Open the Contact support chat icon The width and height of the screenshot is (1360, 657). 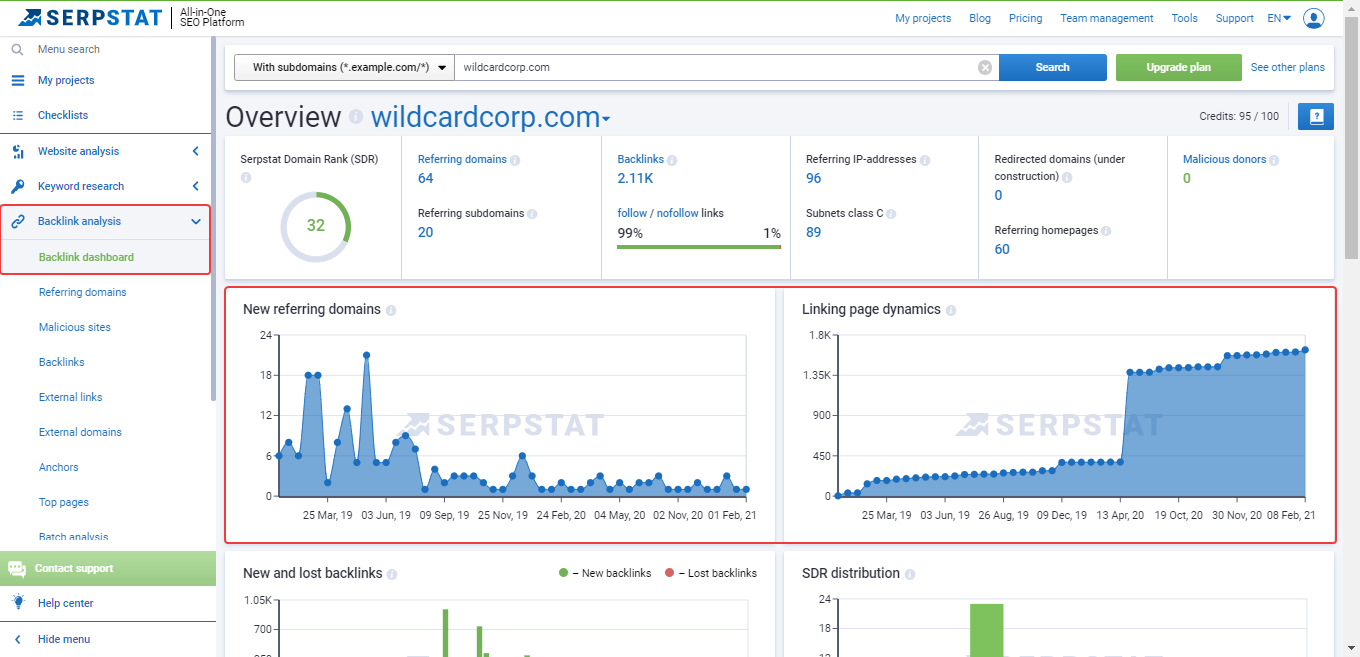(x=16, y=567)
